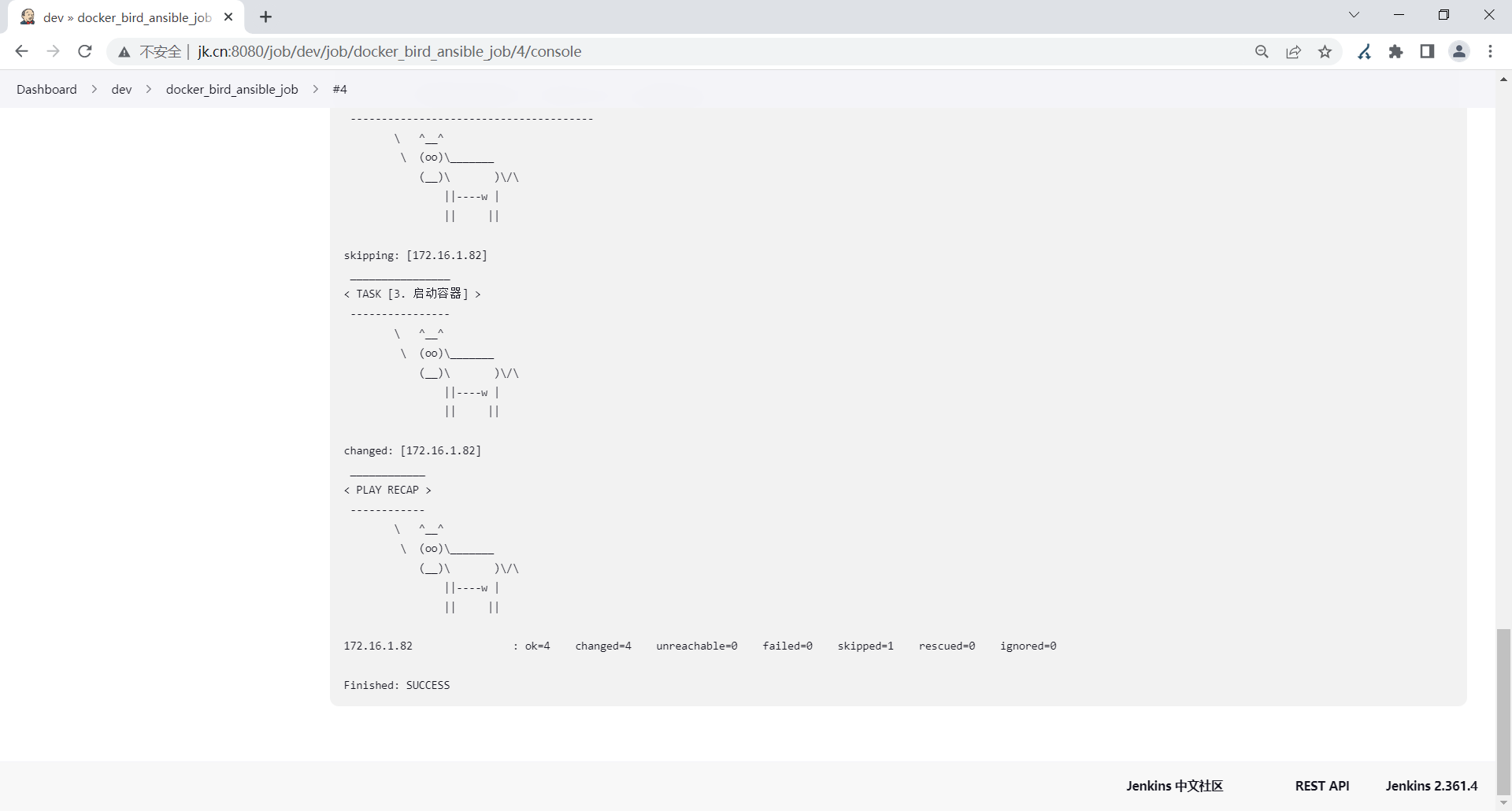Click the scrollbar down arrow

point(1503,803)
